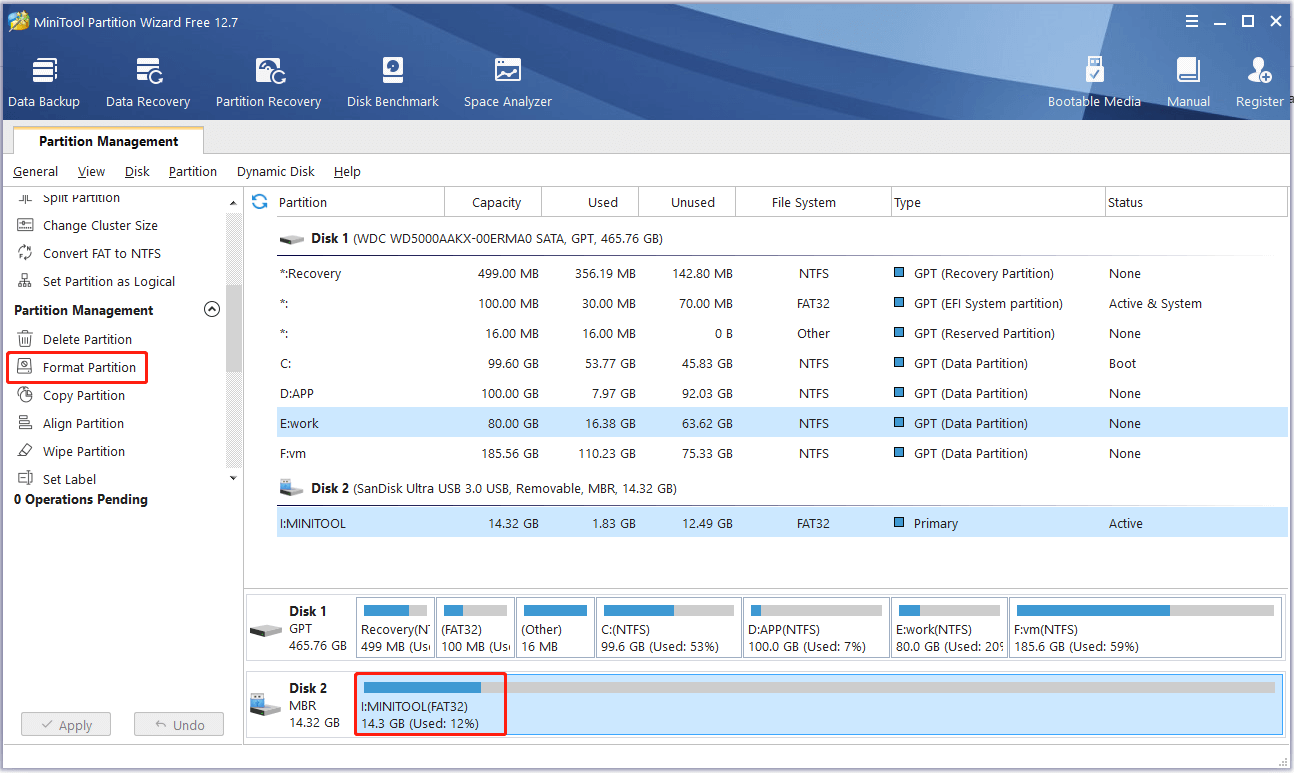Select the D:APP partition row
This screenshot has height=773, width=1294.
782,394
